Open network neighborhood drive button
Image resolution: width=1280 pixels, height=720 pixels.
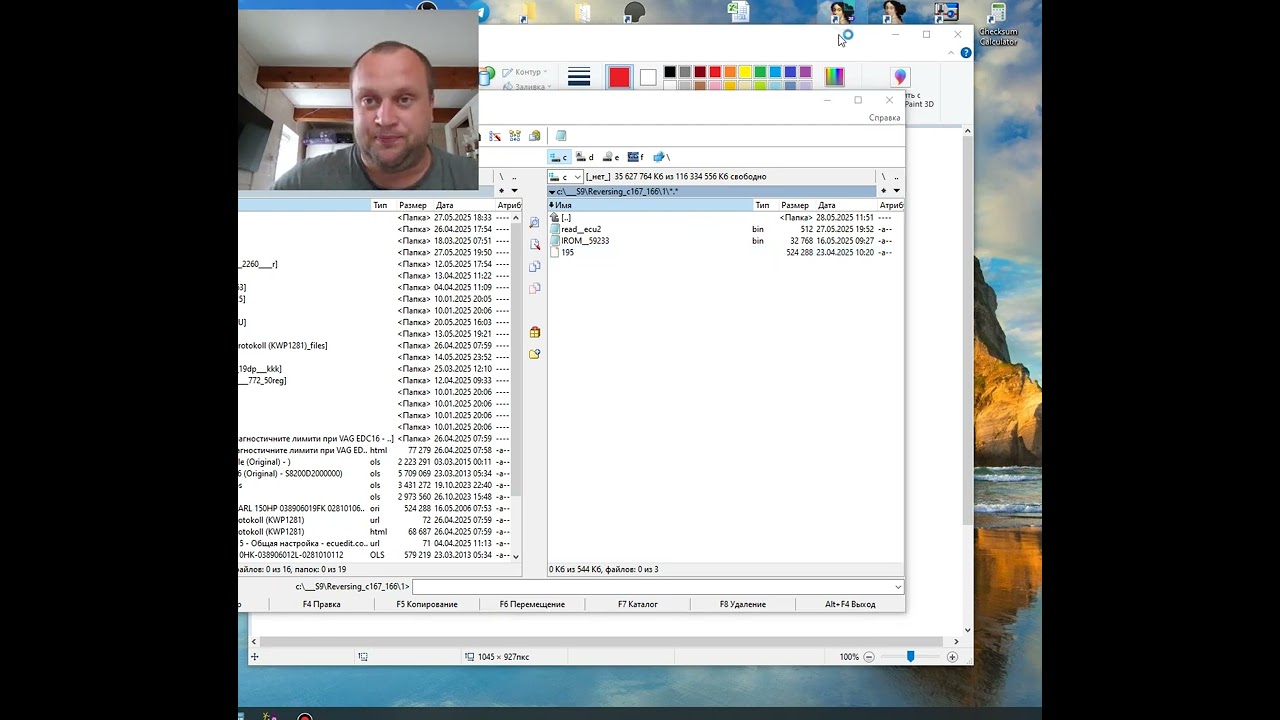662,157
